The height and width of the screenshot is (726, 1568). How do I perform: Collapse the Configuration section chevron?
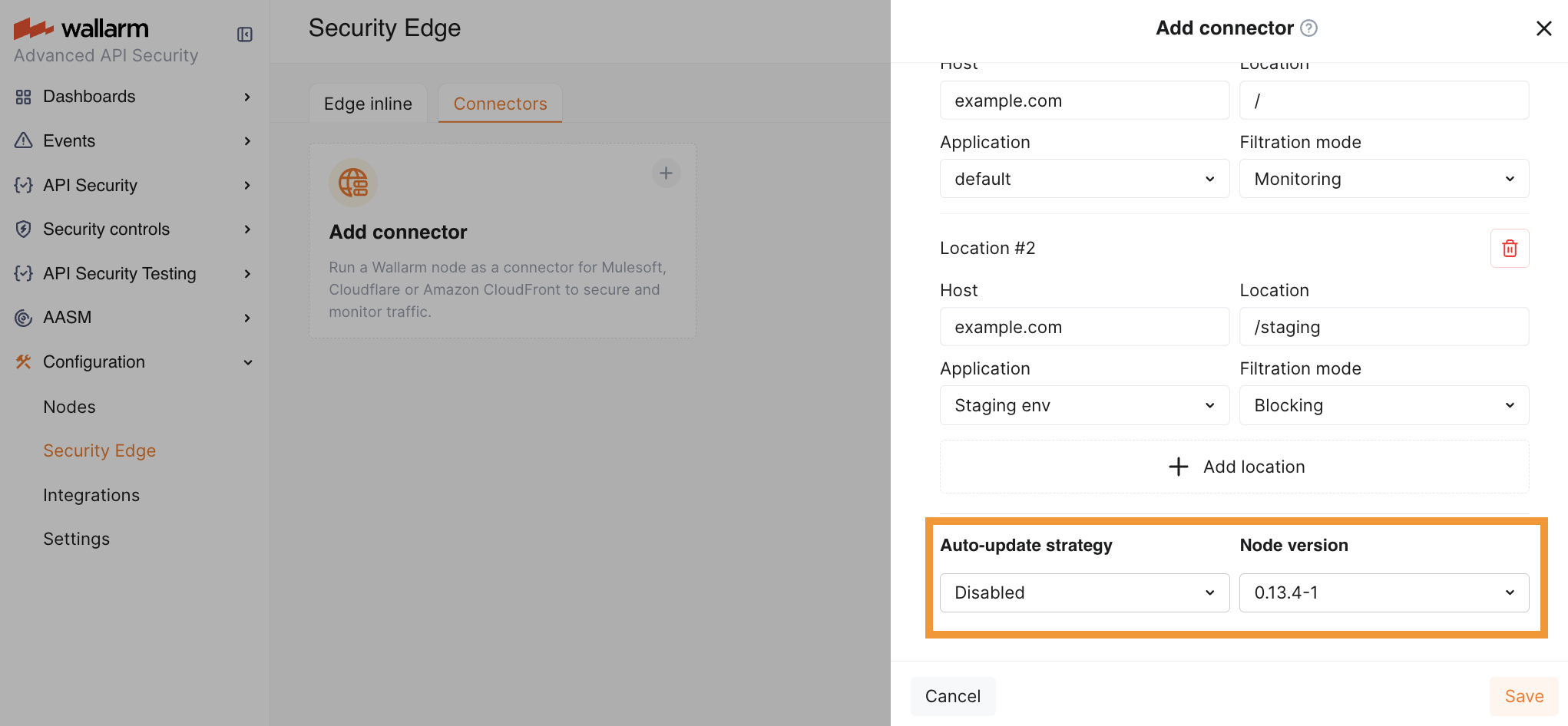pyautogui.click(x=247, y=362)
